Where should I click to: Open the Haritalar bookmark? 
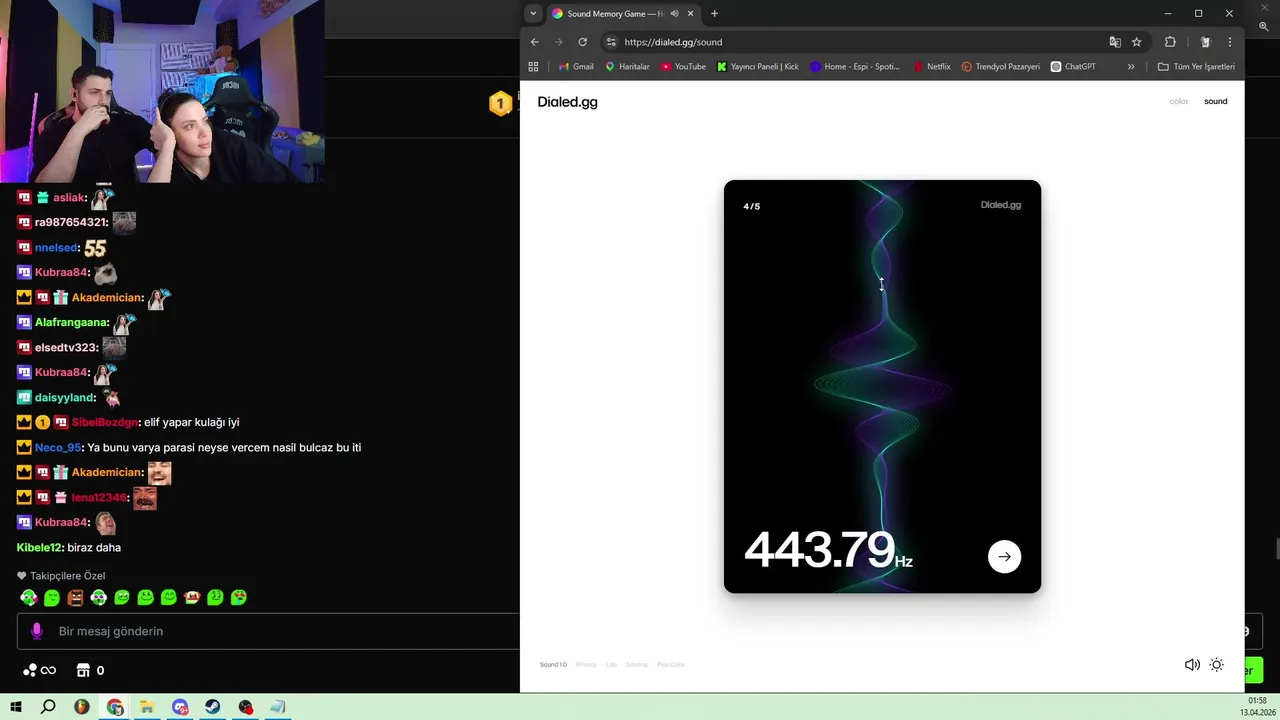coord(627,67)
